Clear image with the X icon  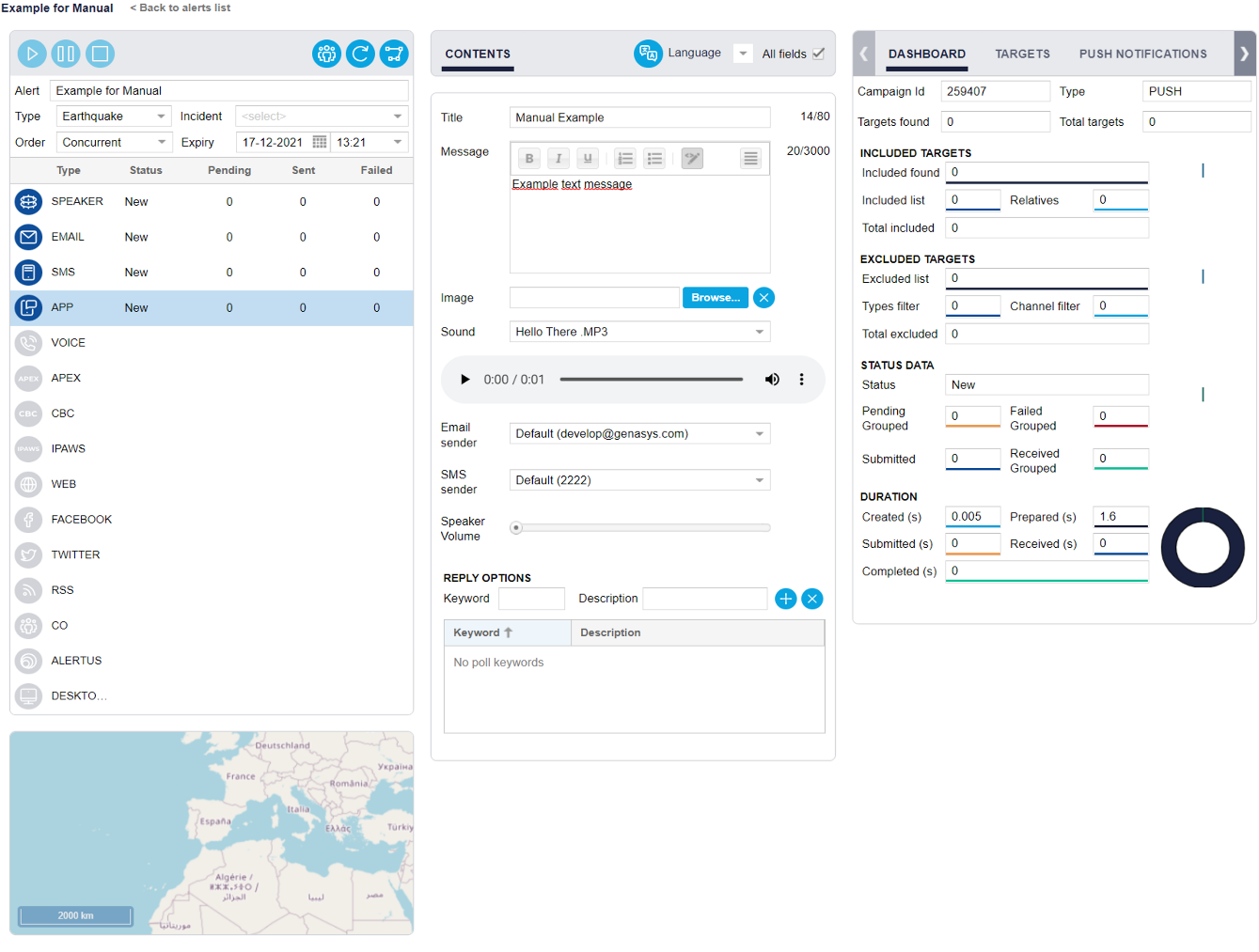tap(763, 298)
